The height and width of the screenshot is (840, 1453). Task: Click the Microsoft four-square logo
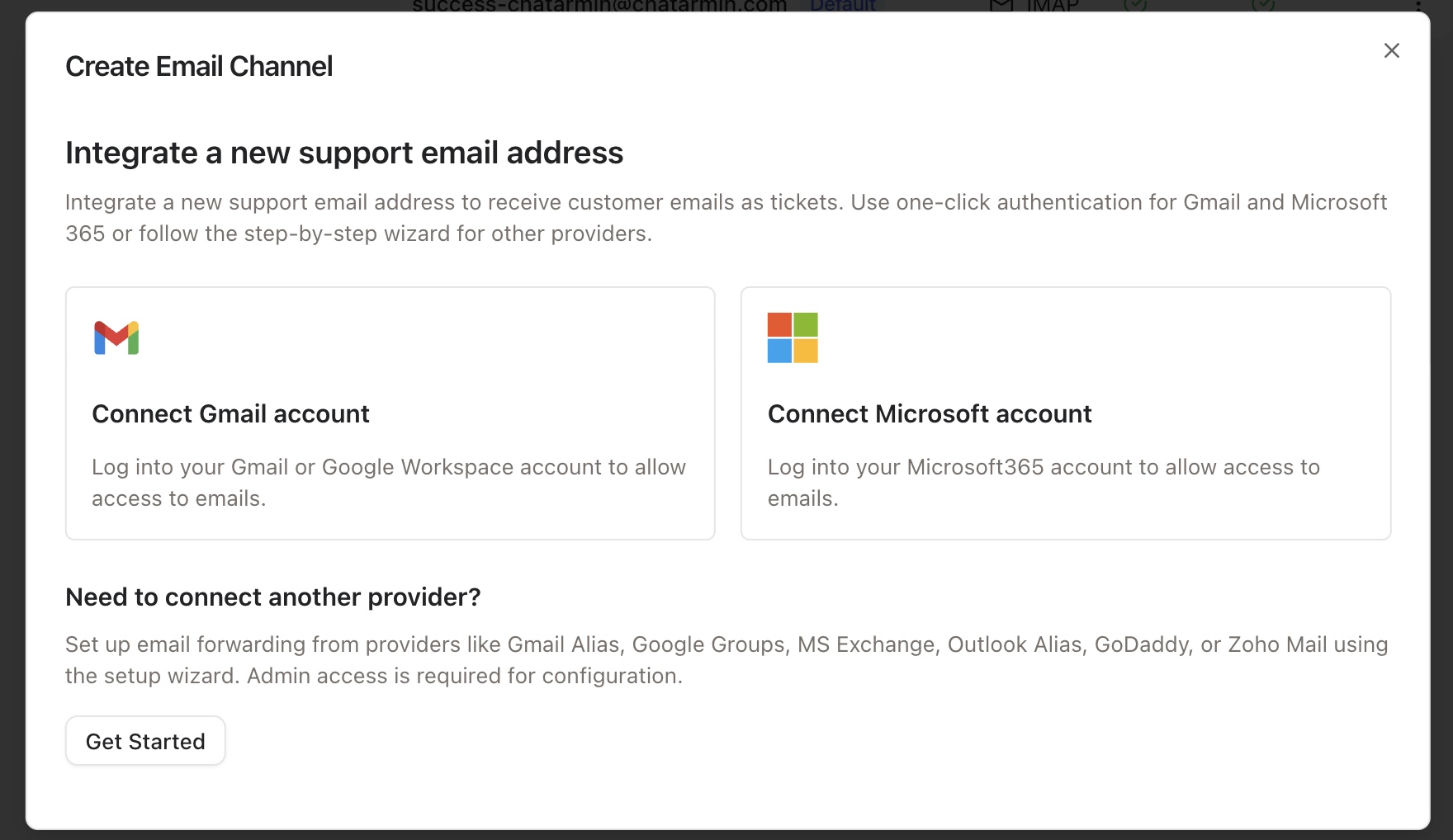click(x=793, y=337)
